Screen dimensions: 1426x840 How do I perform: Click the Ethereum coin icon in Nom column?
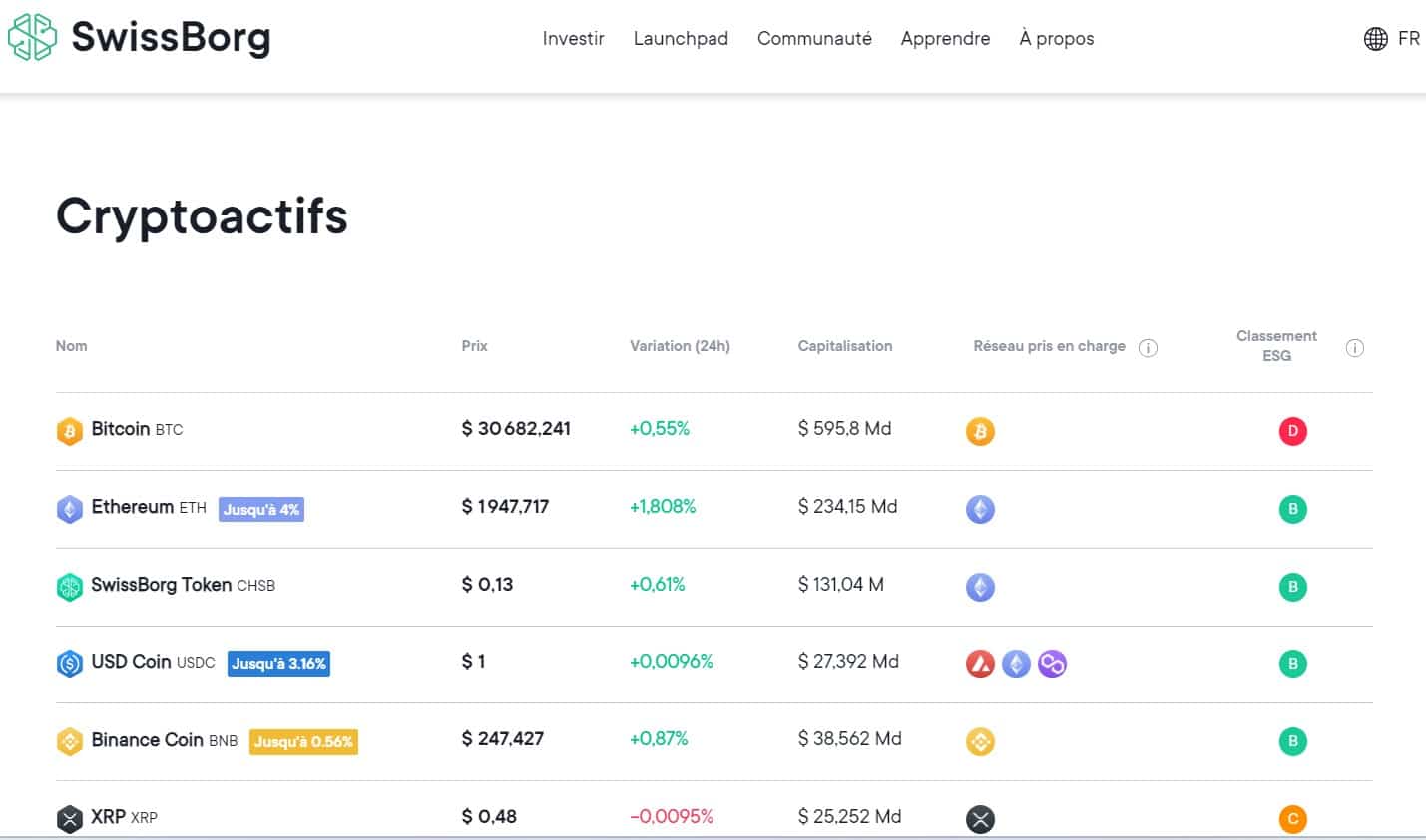click(x=69, y=509)
